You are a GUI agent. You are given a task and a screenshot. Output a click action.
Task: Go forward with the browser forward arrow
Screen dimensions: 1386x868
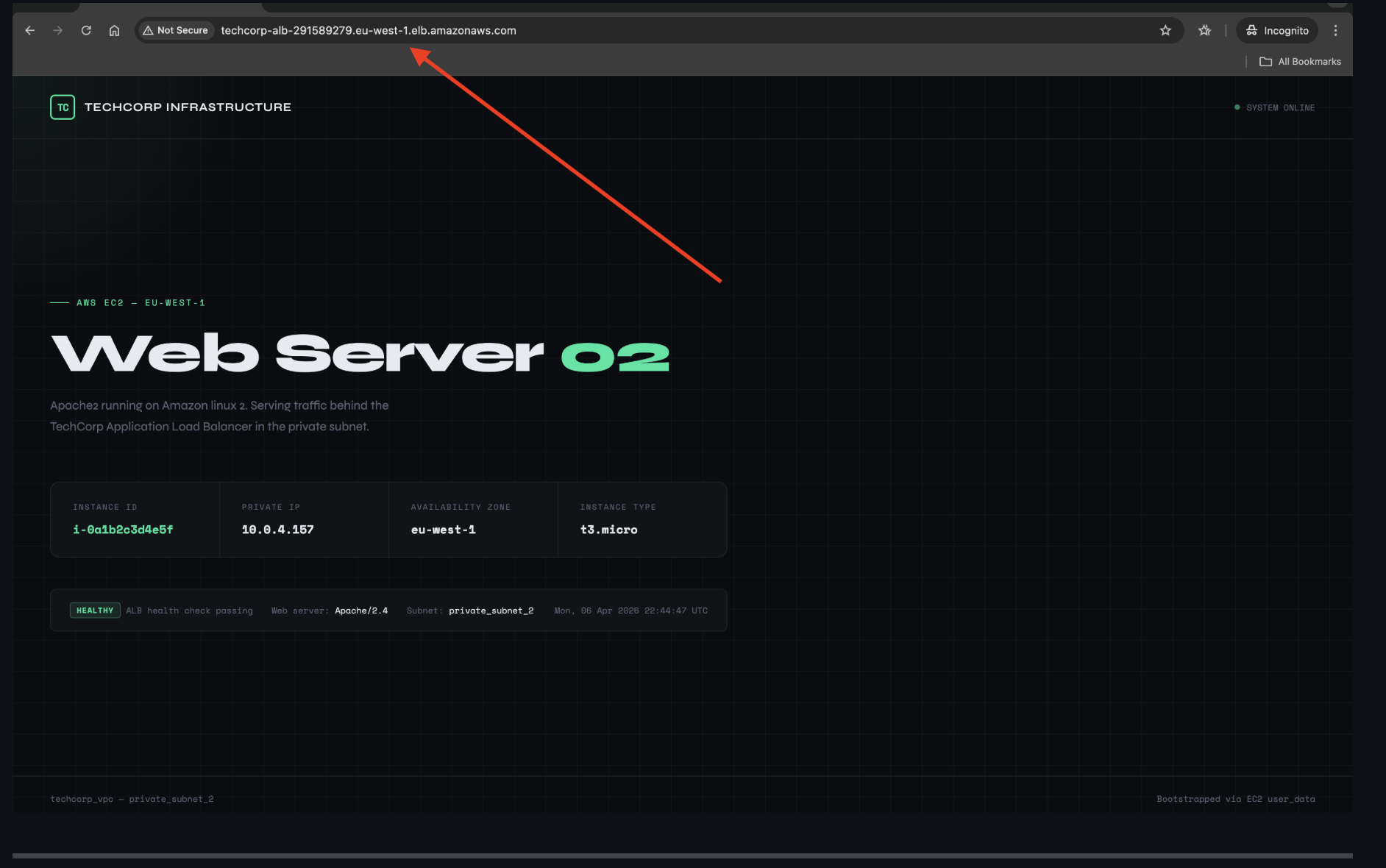(58, 31)
